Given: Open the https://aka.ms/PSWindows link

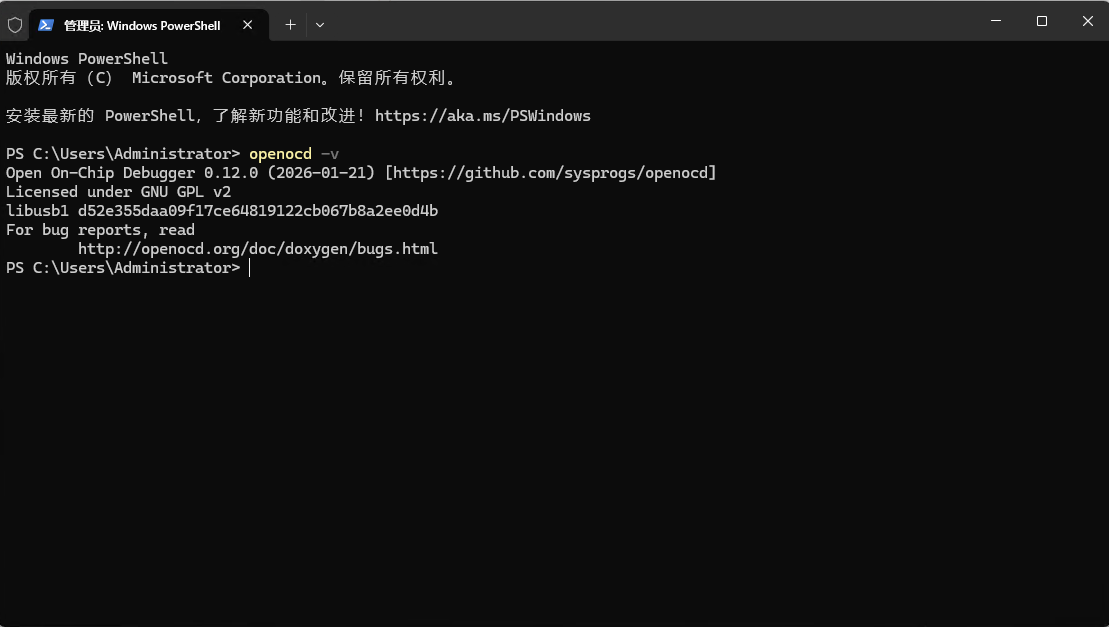Looking at the screenshot, I should click(x=483, y=115).
